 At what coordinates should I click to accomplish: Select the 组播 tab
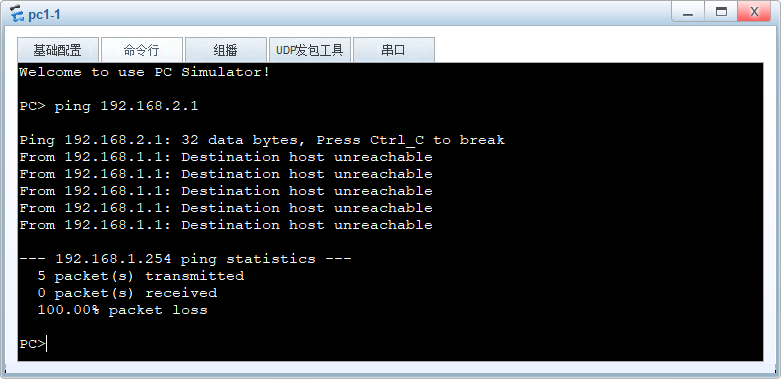226,50
